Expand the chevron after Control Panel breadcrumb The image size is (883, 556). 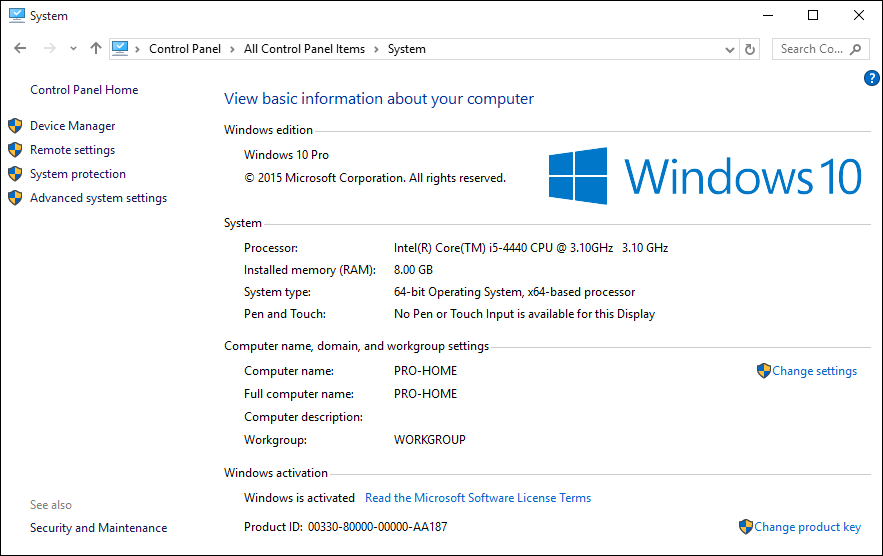232,50
